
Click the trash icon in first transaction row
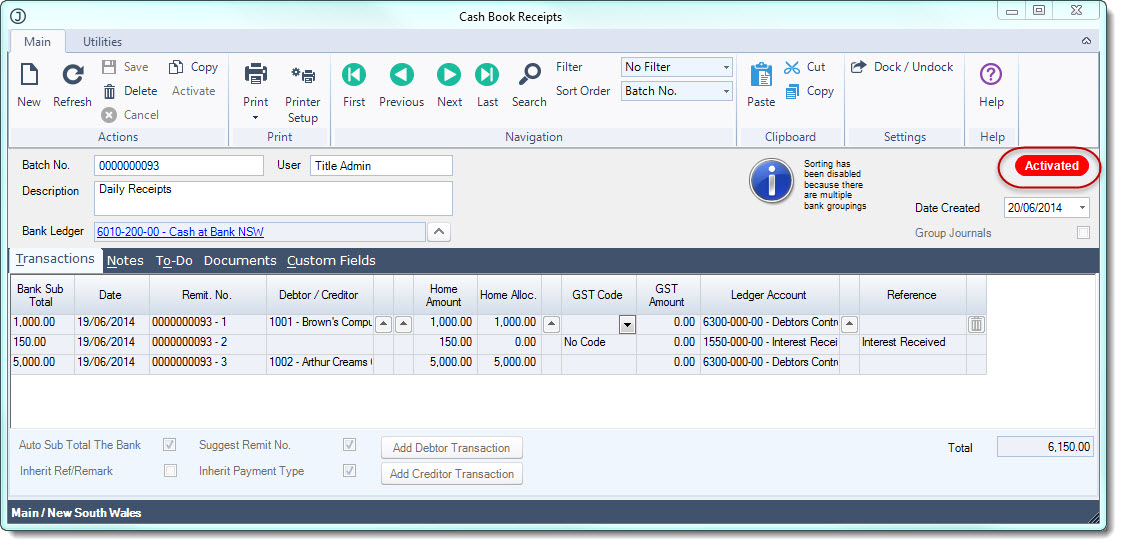tap(976, 324)
